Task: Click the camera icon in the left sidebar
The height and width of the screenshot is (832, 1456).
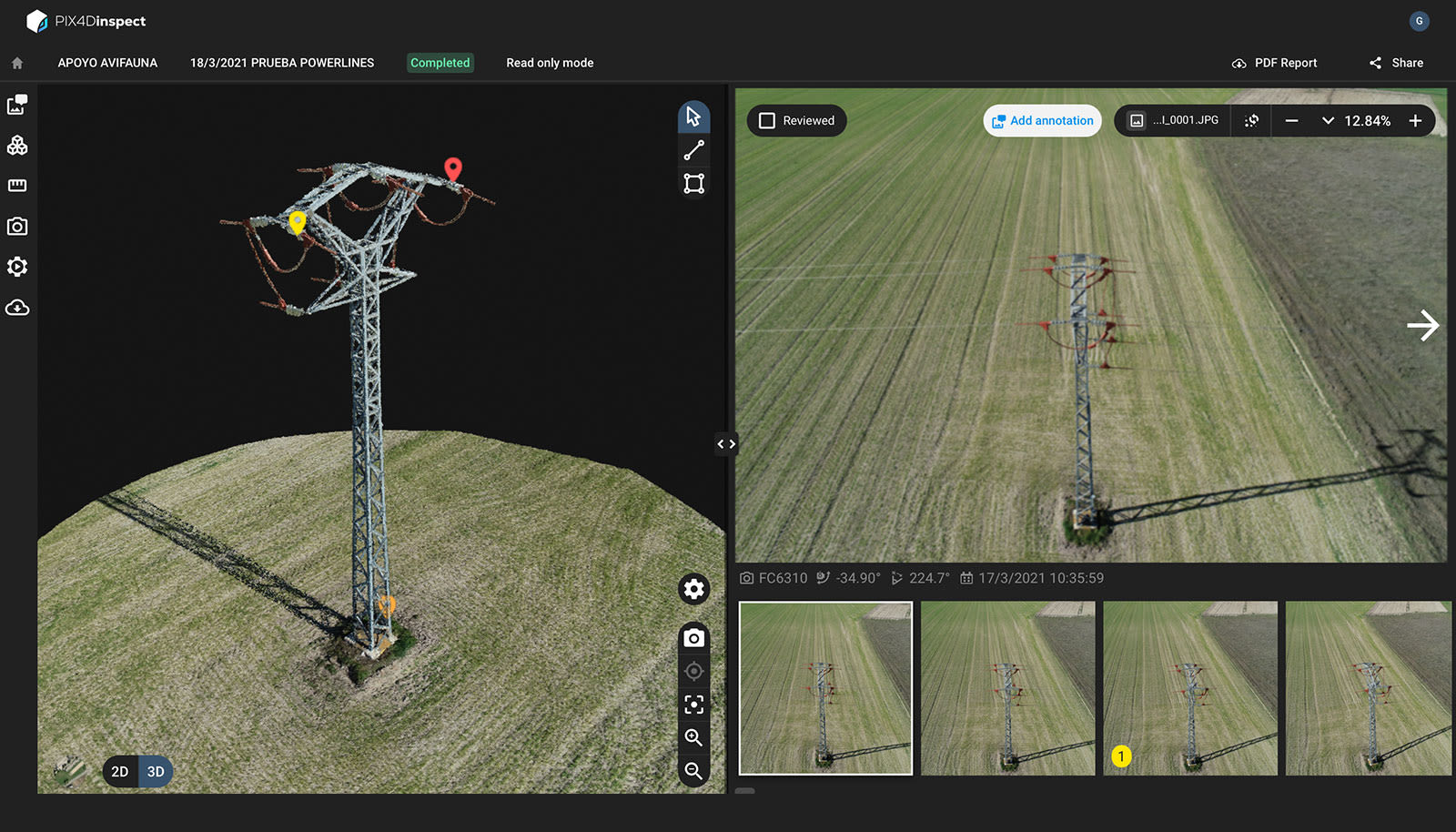Action: point(17,226)
